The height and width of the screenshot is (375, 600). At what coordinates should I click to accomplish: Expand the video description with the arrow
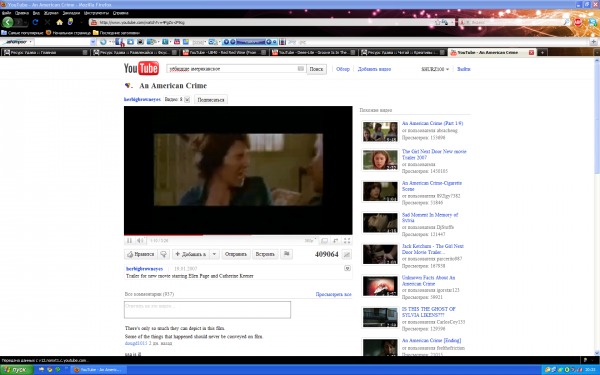[347, 268]
